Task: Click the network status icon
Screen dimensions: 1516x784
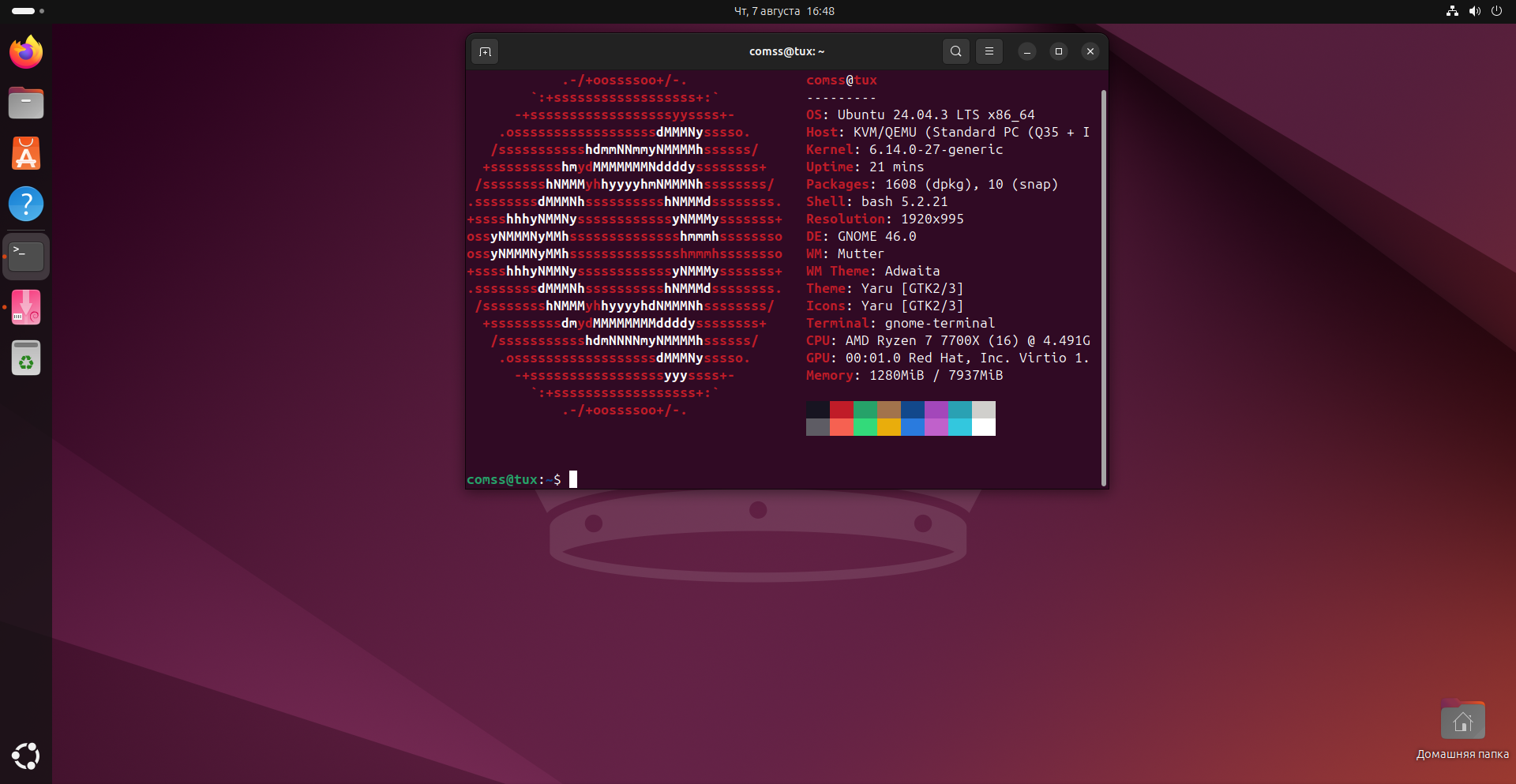Action: point(1452,11)
